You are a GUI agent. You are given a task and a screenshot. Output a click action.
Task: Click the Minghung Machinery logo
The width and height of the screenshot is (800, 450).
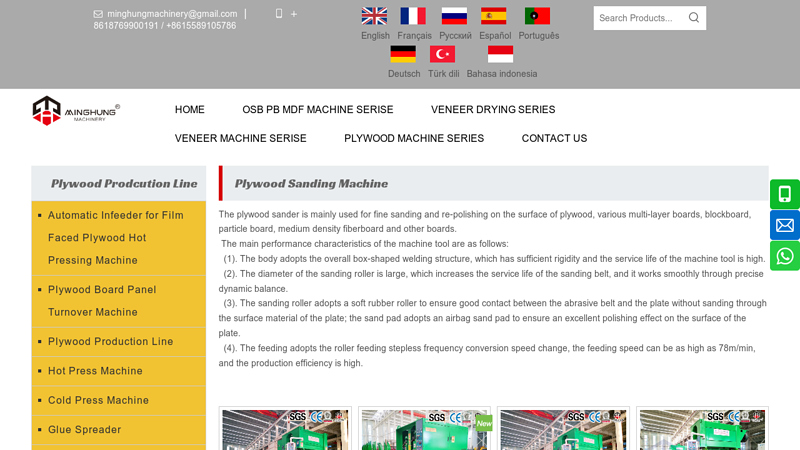click(x=76, y=110)
